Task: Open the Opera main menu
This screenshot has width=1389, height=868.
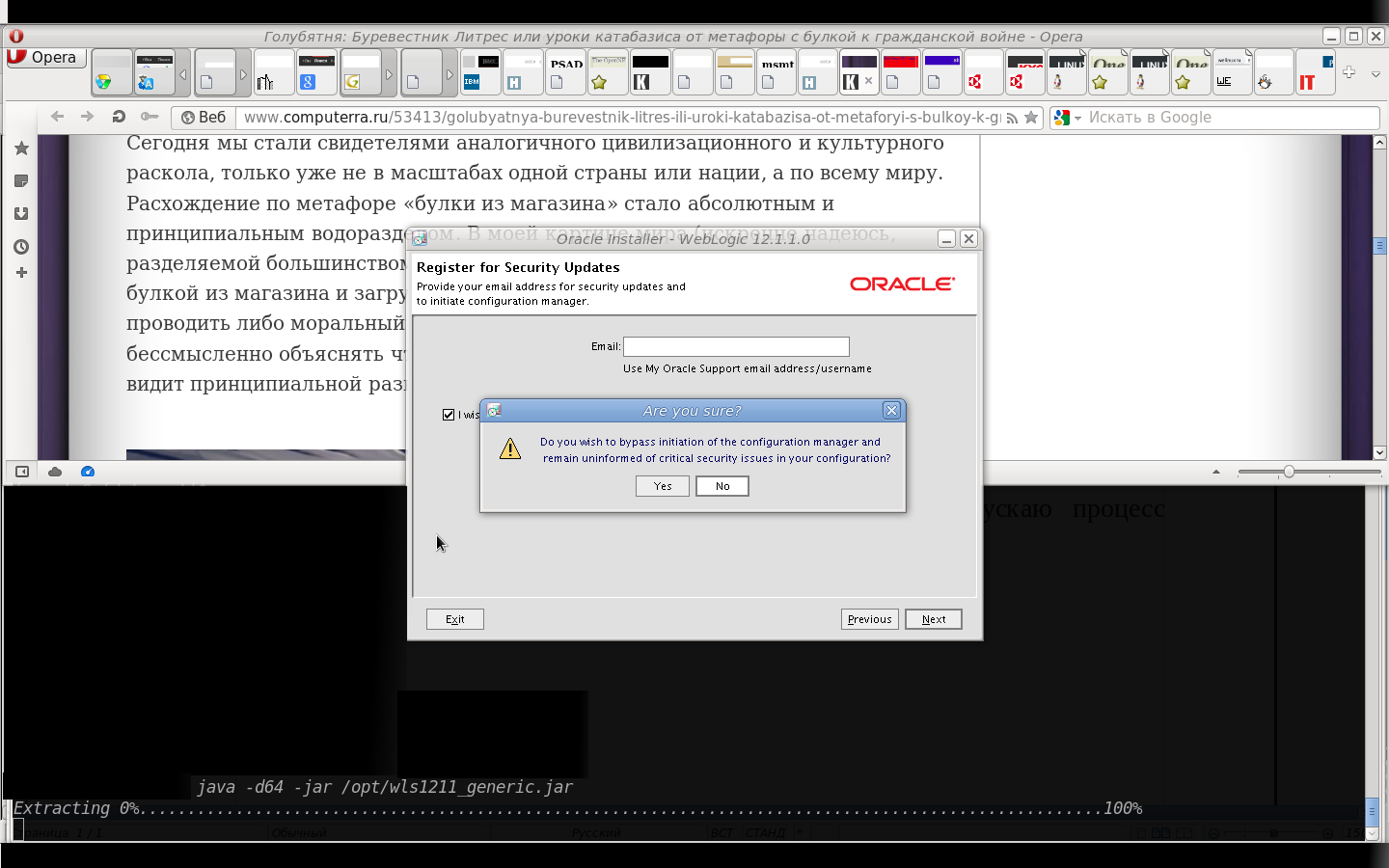Action: click(x=44, y=58)
